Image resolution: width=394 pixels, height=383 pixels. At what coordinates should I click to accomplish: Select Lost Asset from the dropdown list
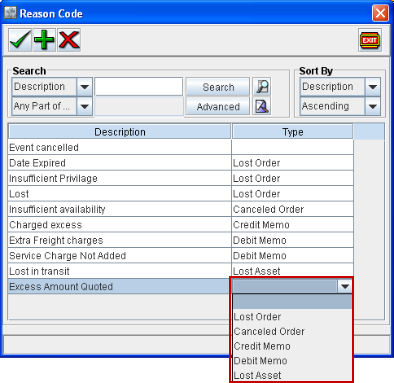click(292, 375)
